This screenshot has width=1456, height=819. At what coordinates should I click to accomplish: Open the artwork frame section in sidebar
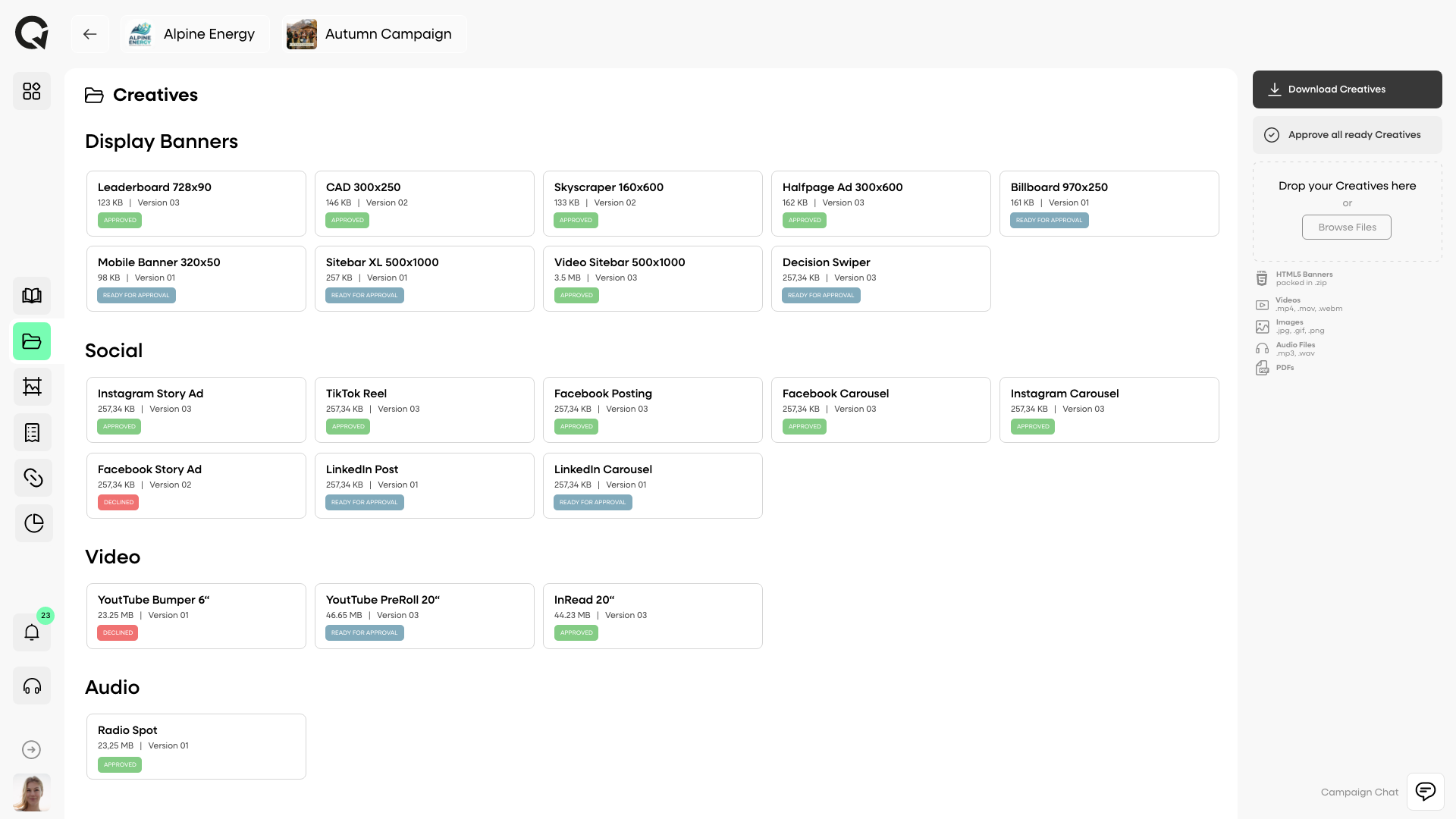pyautogui.click(x=33, y=387)
